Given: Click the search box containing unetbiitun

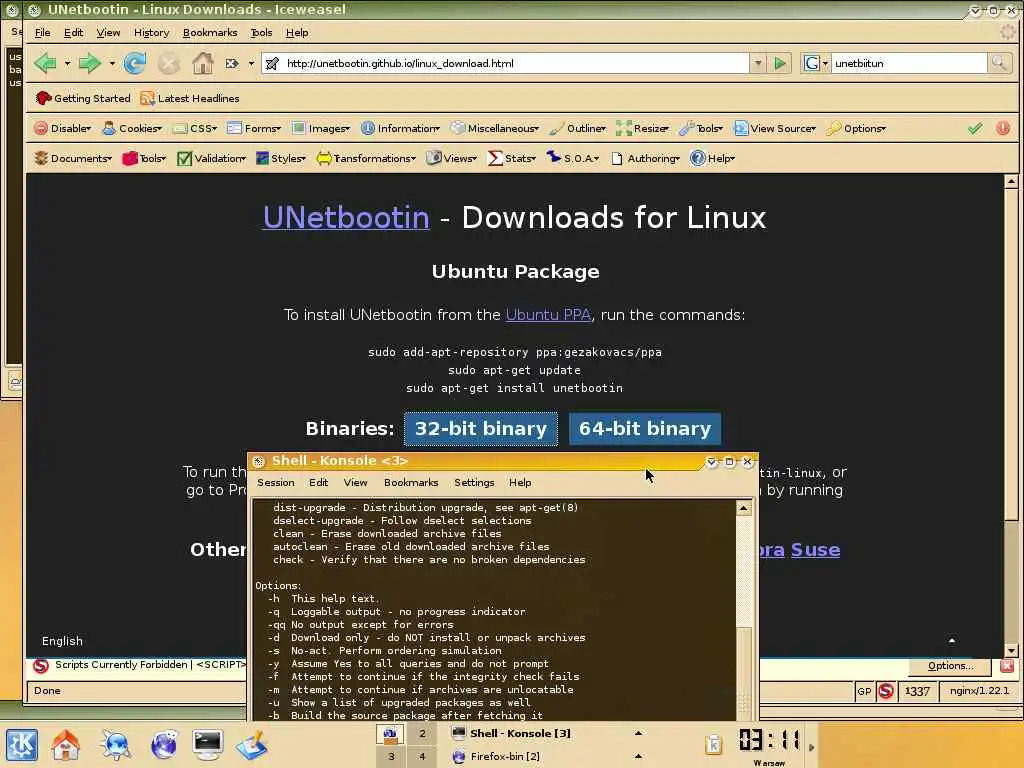Looking at the screenshot, I should tap(909, 63).
